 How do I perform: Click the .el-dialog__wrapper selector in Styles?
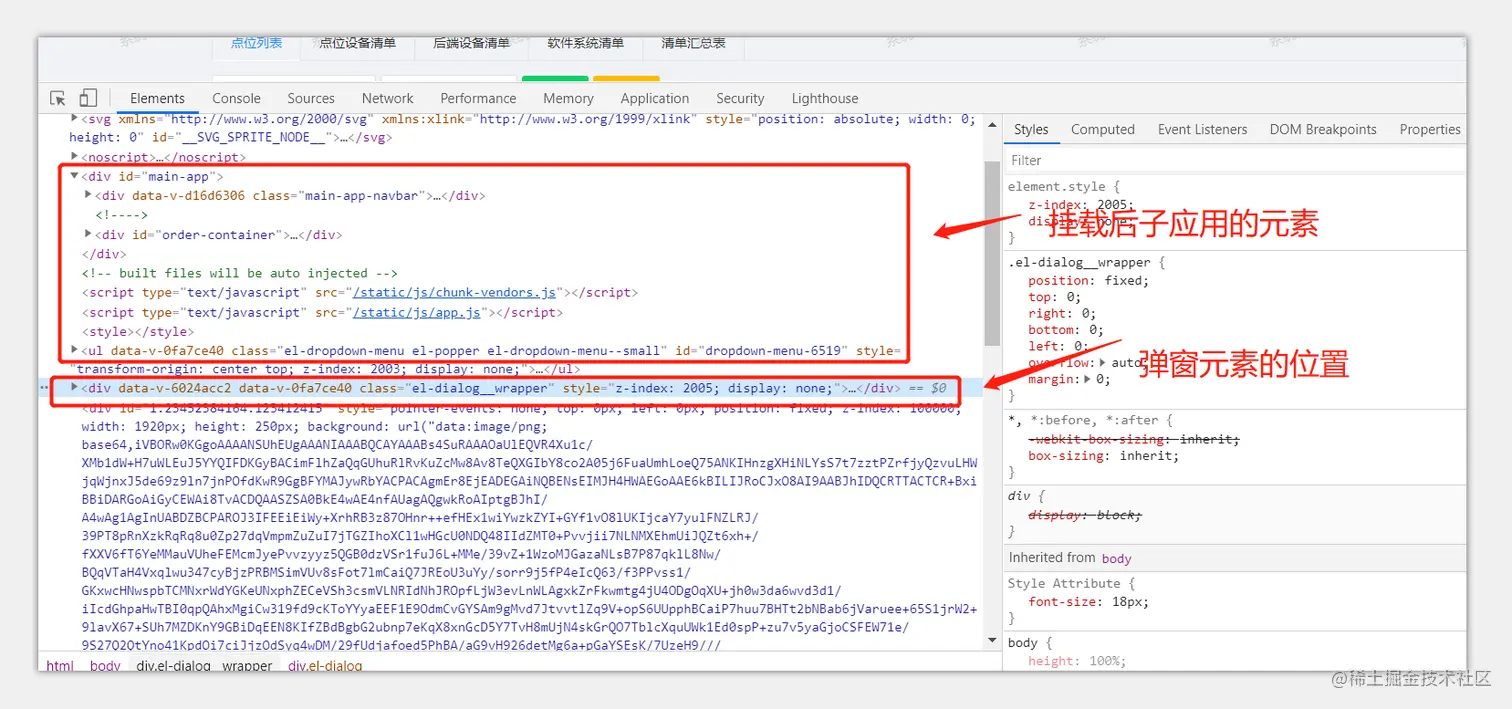1080,263
